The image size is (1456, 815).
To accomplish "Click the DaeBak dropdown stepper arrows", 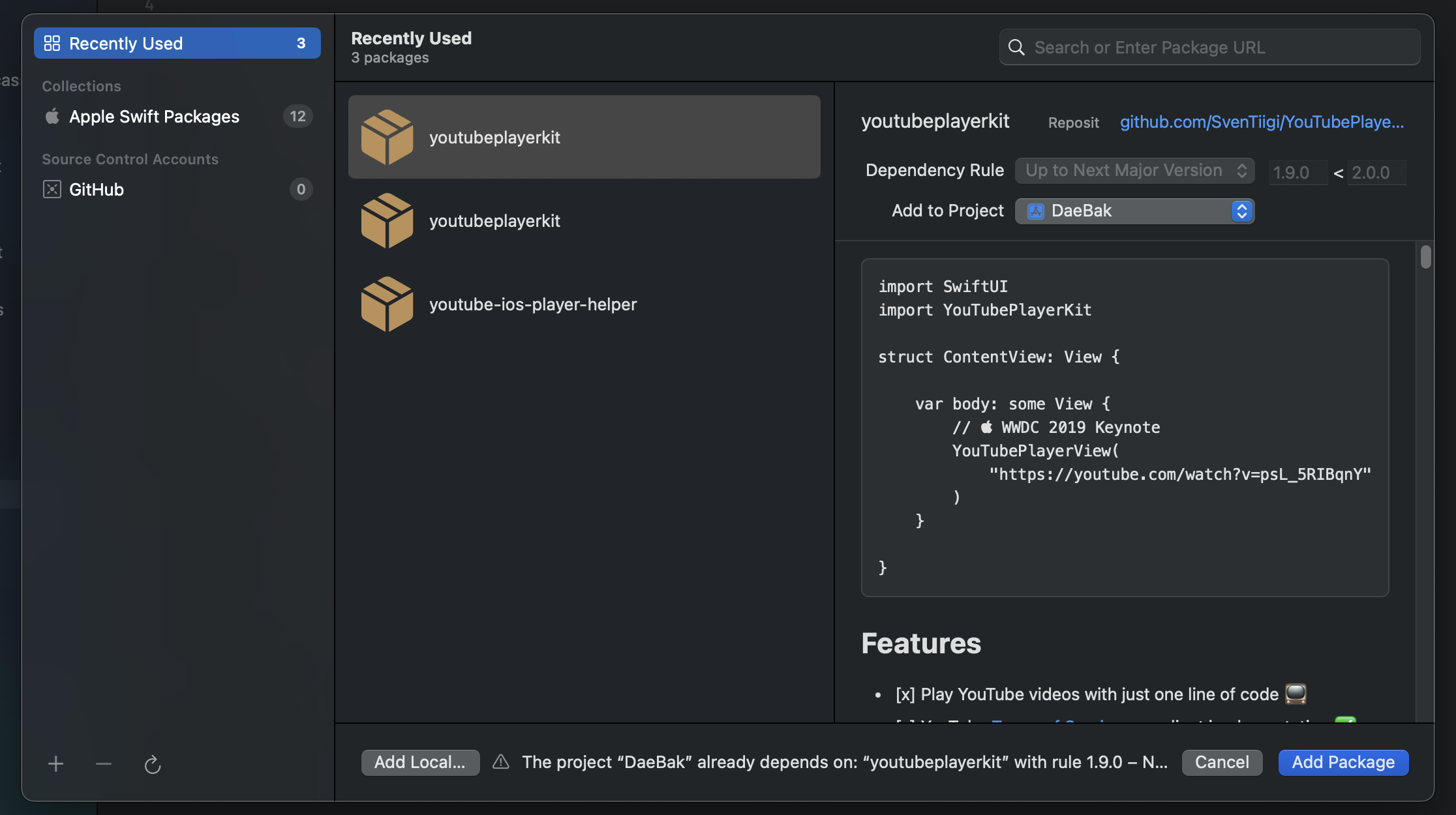I will (x=1241, y=211).
